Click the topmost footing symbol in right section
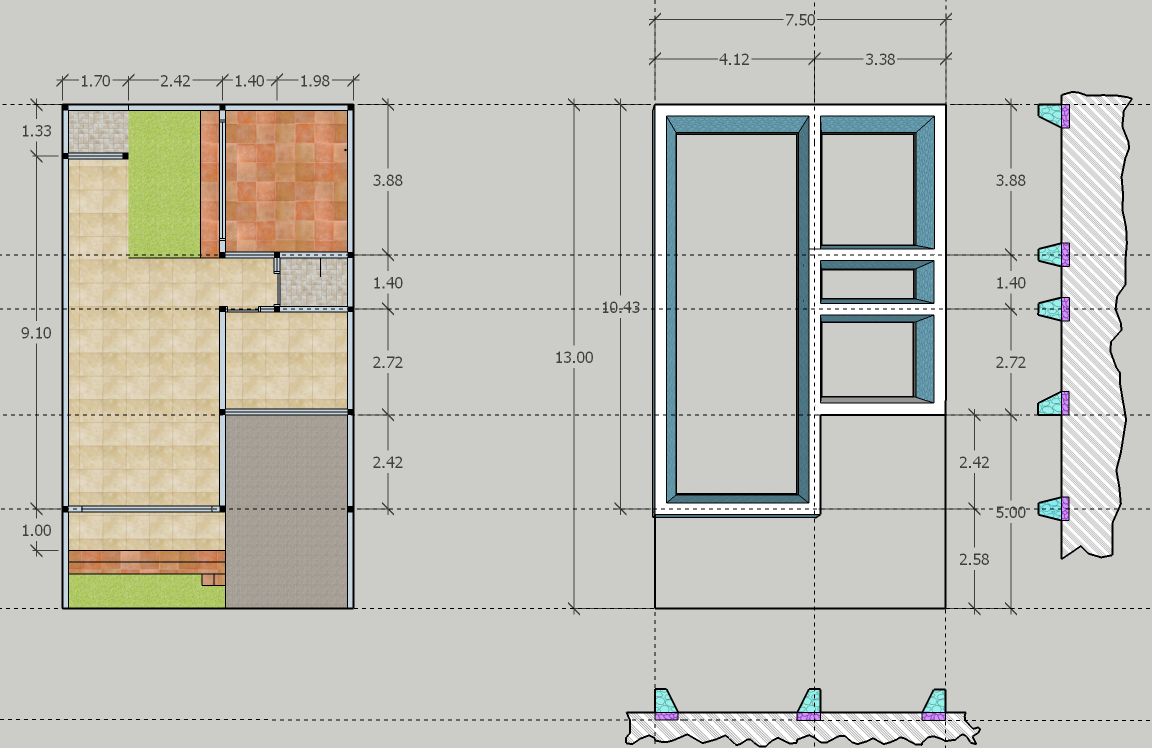This screenshot has width=1152, height=748. tap(1055, 115)
